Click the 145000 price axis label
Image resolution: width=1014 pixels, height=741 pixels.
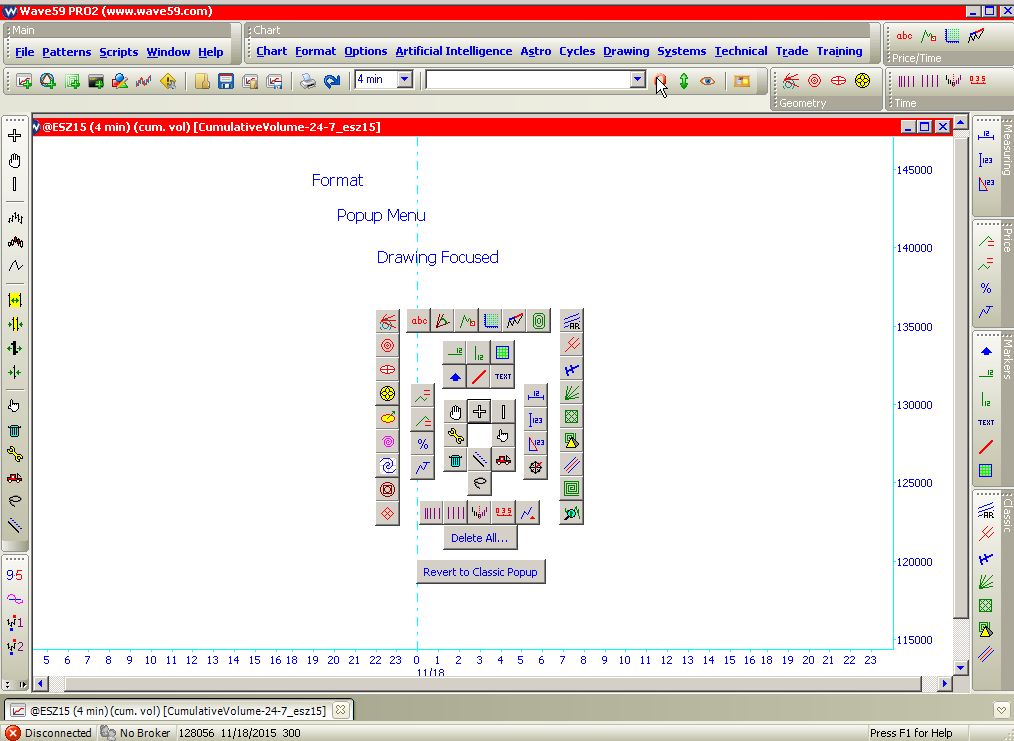point(914,170)
